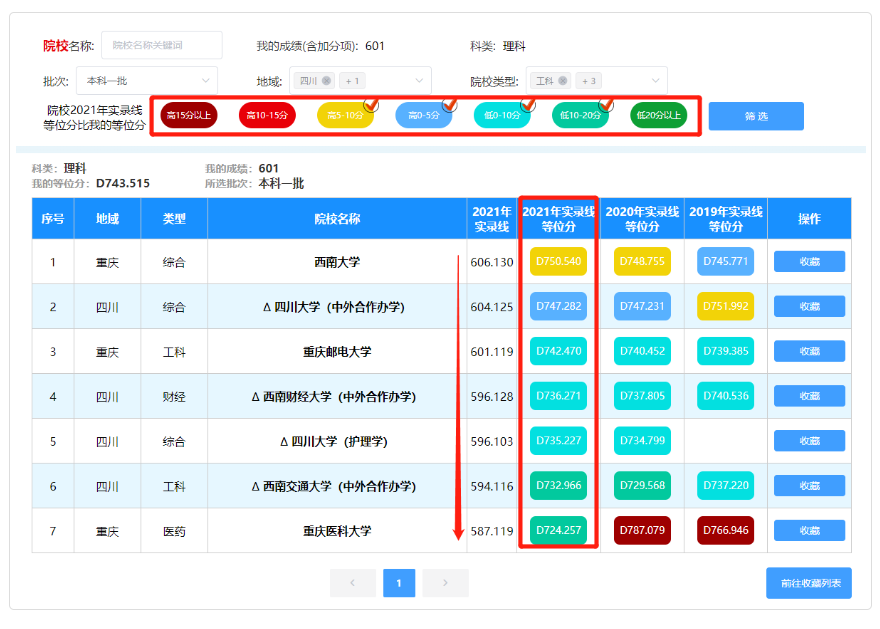Toggle the 高0-5分 filter pill
880x629 pixels.
pos(424,116)
